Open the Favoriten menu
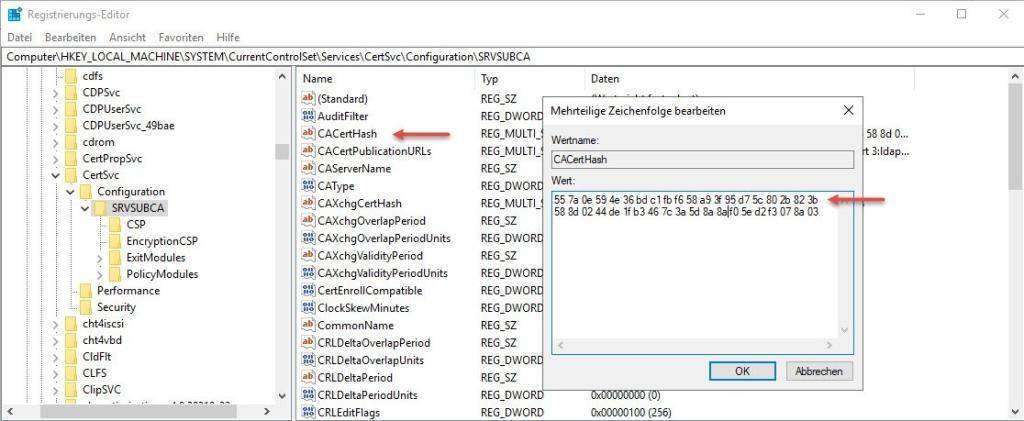The height and width of the screenshot is (421, 1024). [181, 37]
